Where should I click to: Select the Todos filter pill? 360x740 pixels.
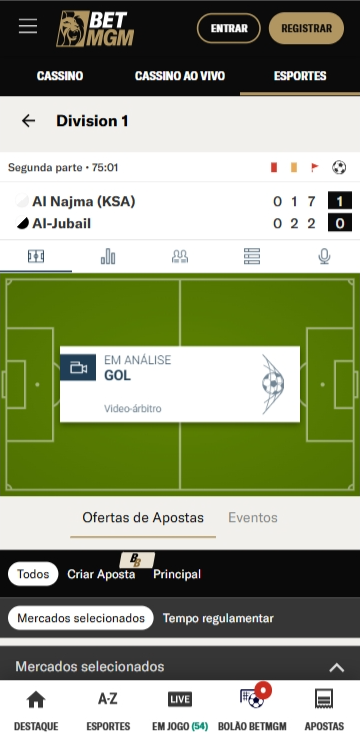point(33,574)
